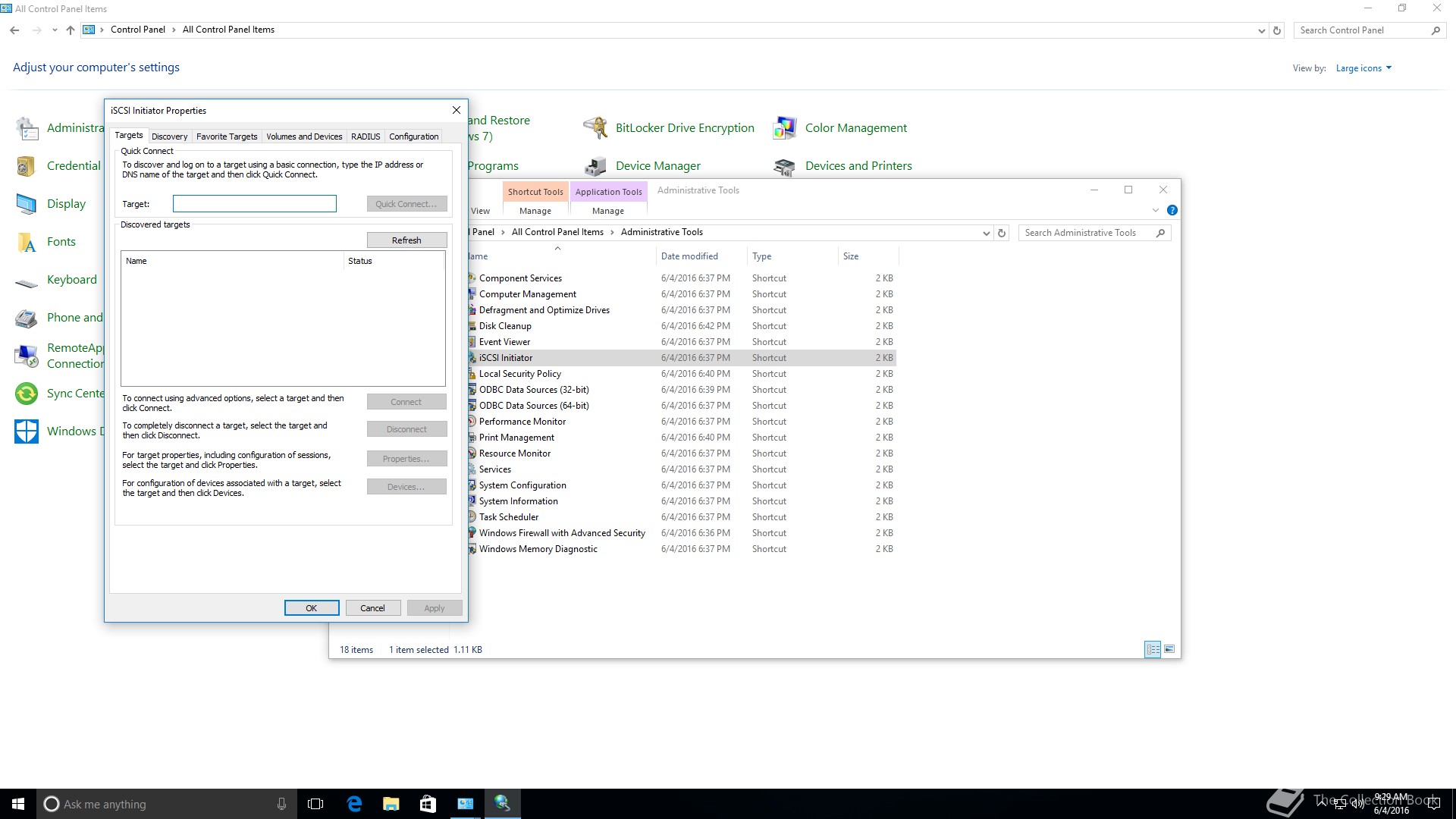The image size is (1456, 819).
Task: Open Keyboard settings icon
Action: (x=27, y=282)
